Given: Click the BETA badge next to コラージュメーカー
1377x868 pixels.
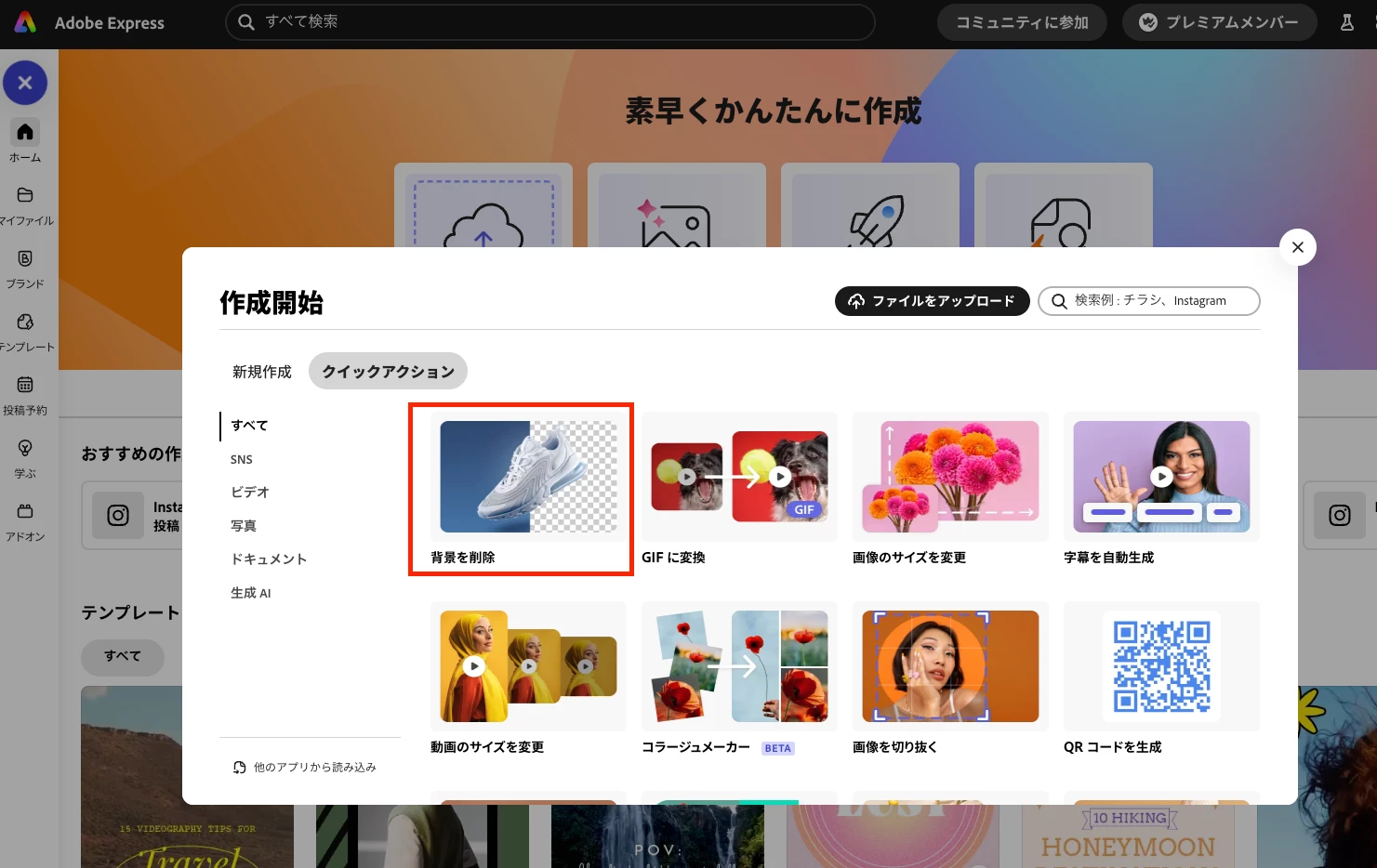Looking at the screenshot, I should click(778, 748).
